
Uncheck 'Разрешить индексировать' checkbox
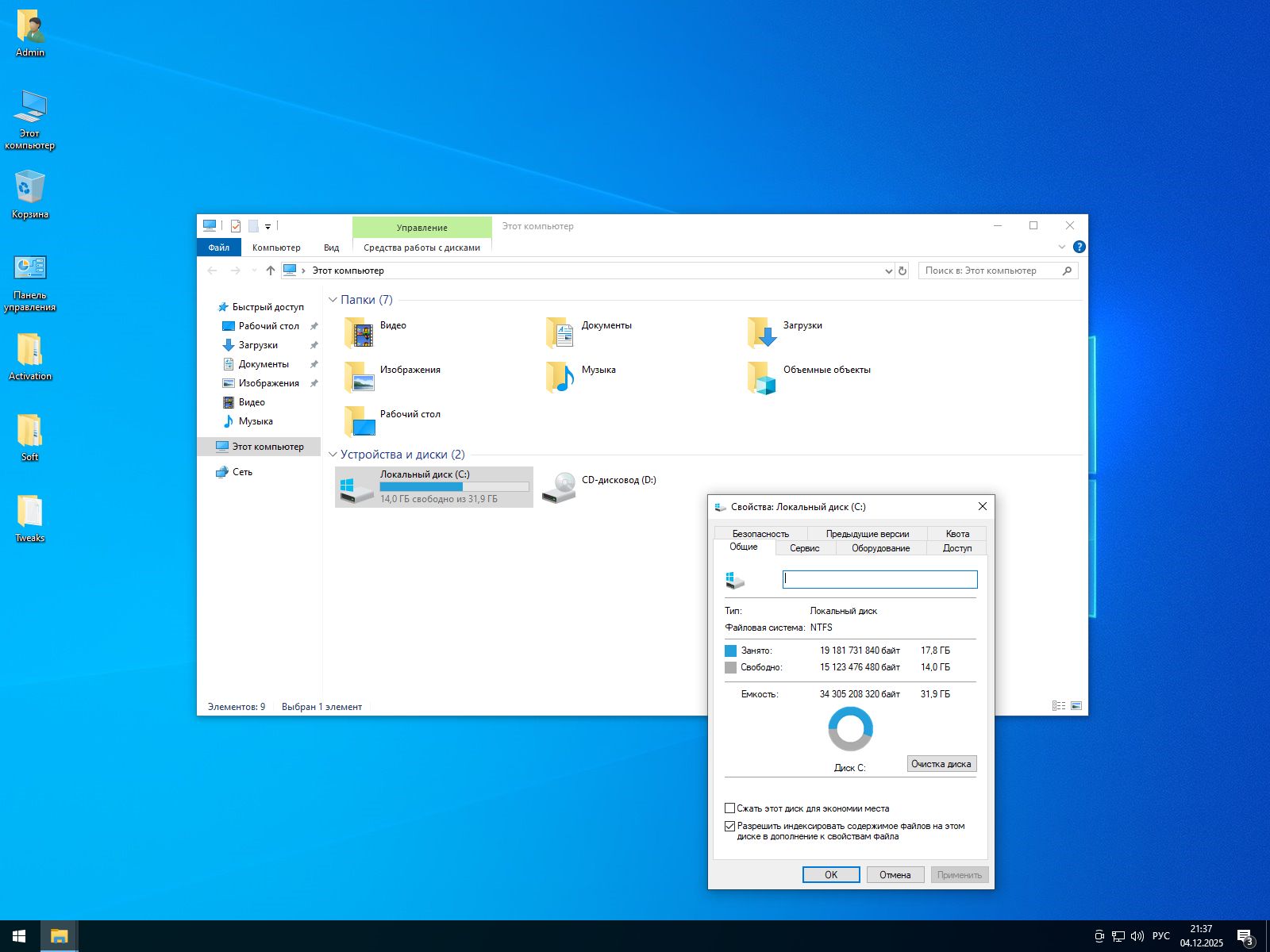(x=730, y=826)
